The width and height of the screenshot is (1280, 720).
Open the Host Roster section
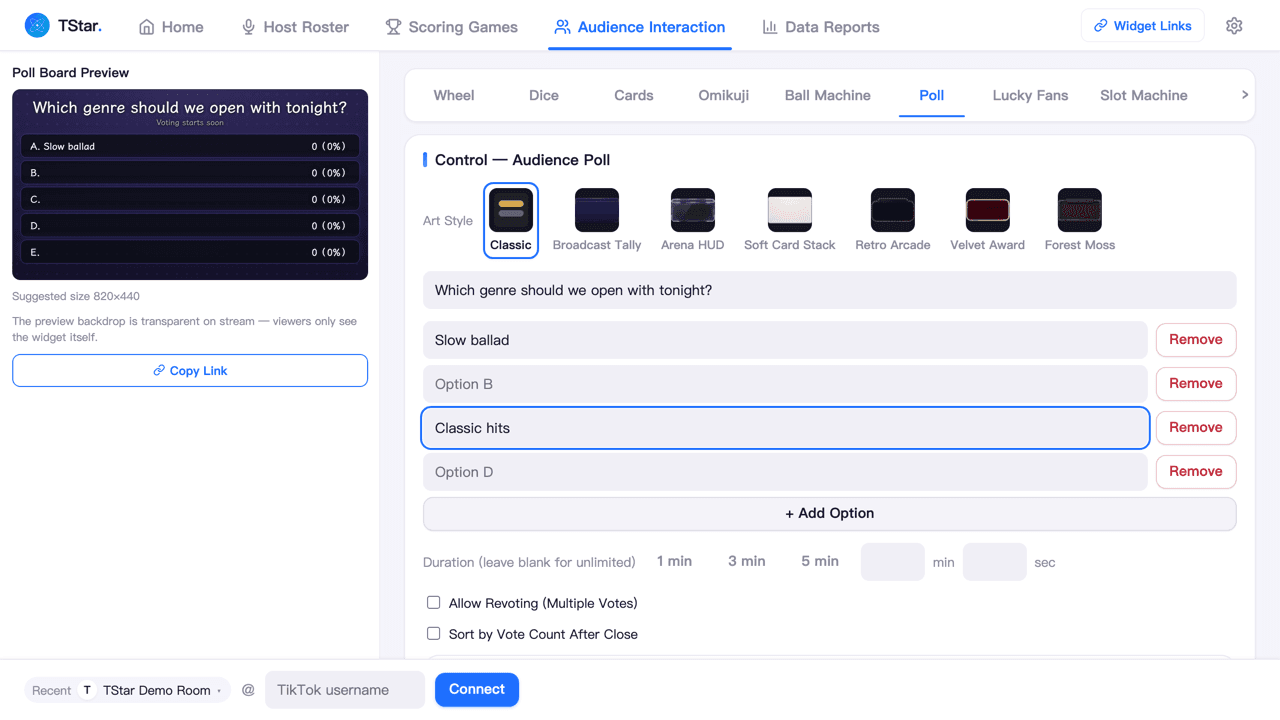coord(295,27)
